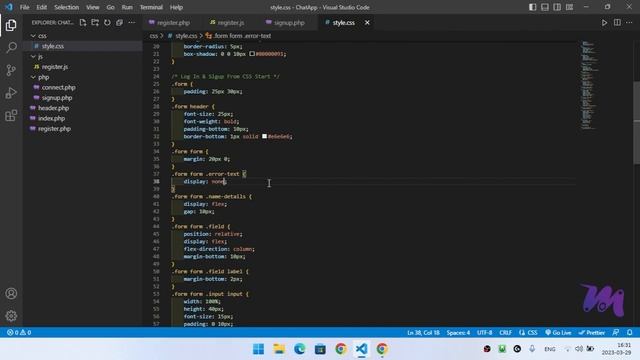The width and height of the screenshot is (640, 360).
Task: Change file encoding UTF-8
Action: (x=484, y=333)
